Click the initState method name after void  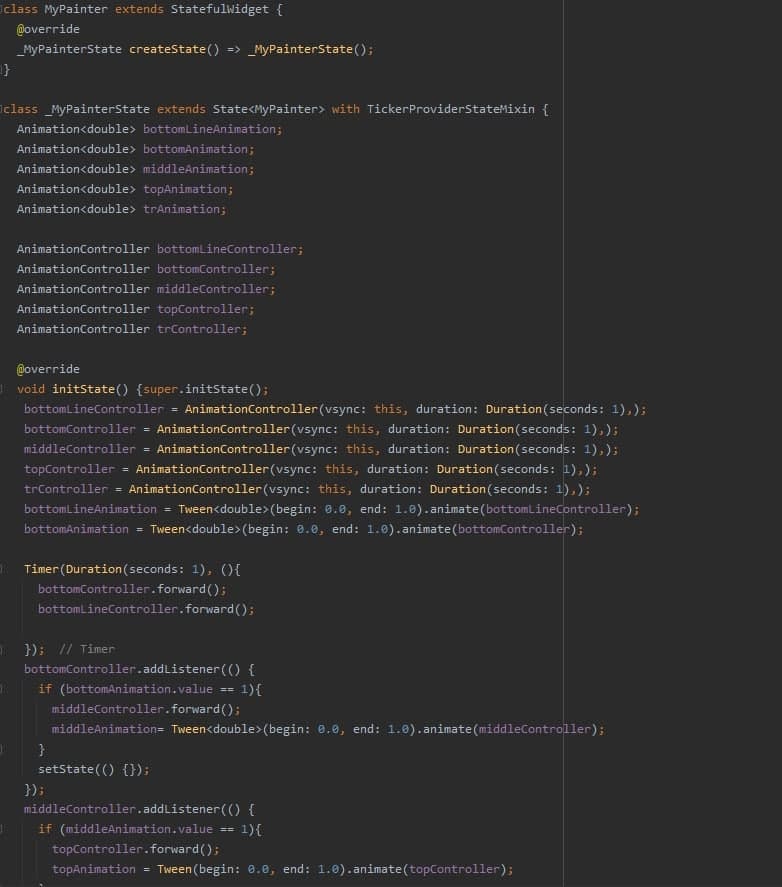pos(83,389)
